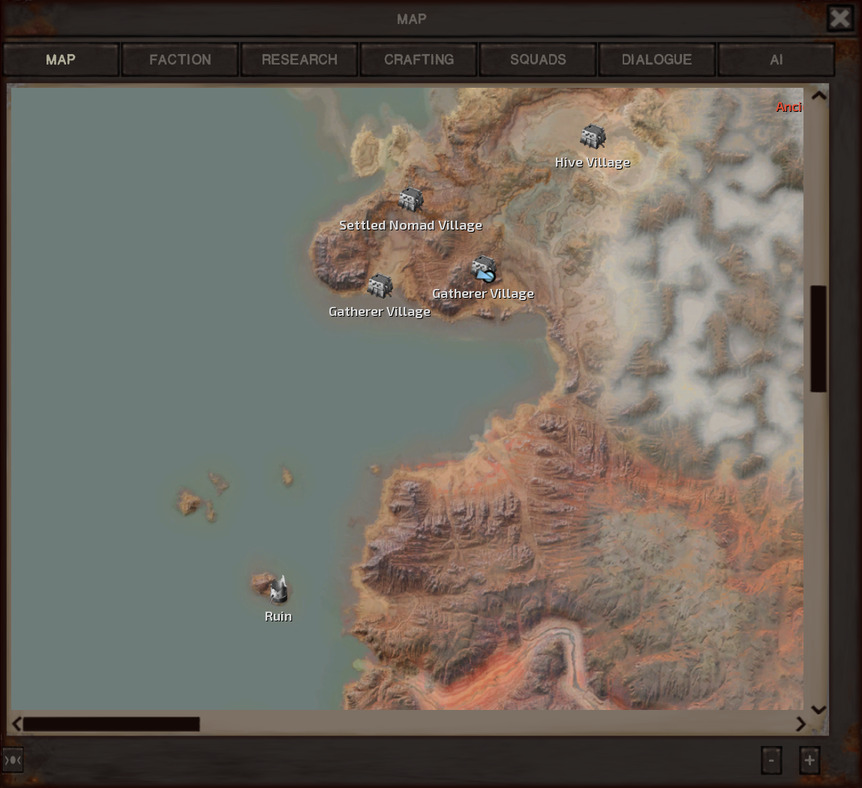The height and width of the screenshot is (788, 862).
Task: Click the Settled Nomad Village label
Action: 411,225
